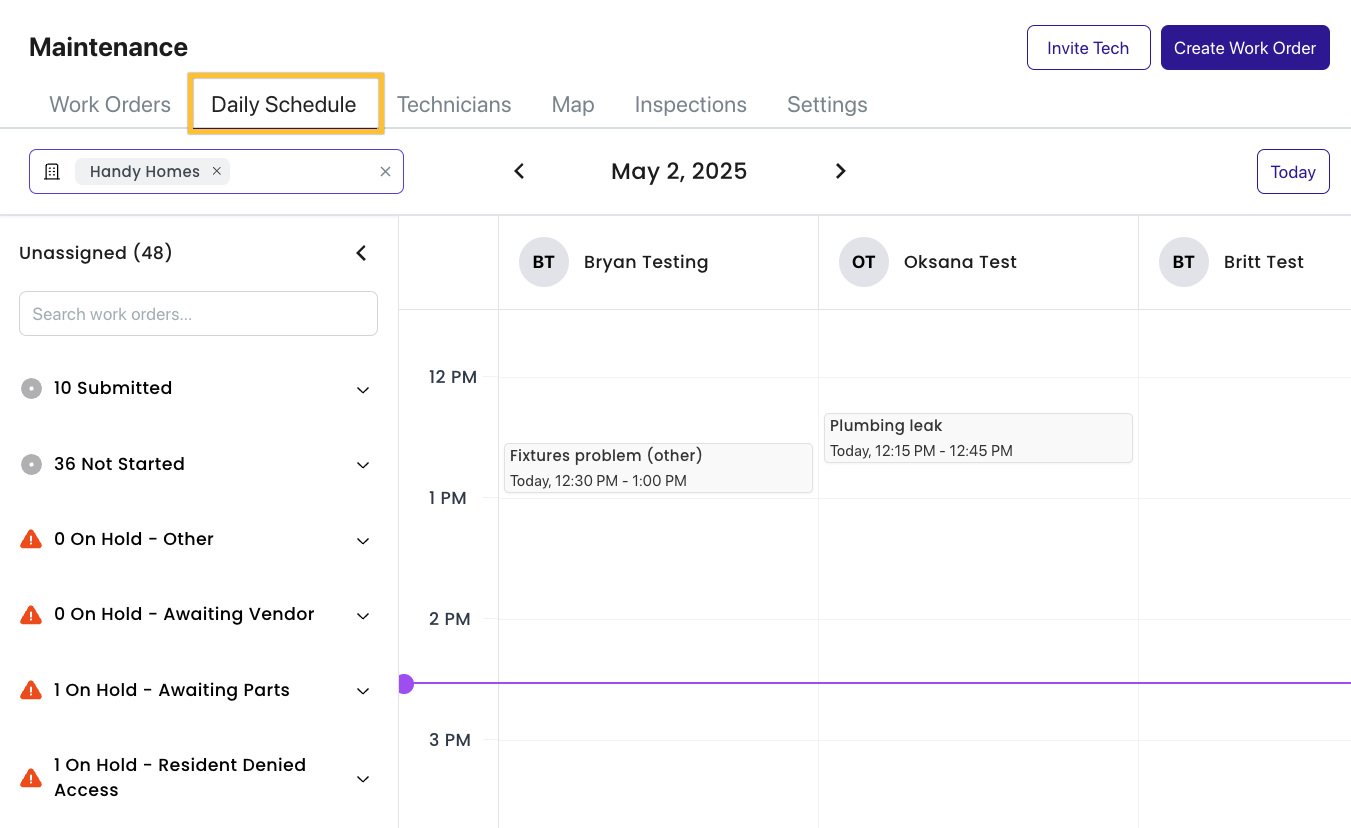
Task: Go to previous day arrow
Action: point(519,171)
